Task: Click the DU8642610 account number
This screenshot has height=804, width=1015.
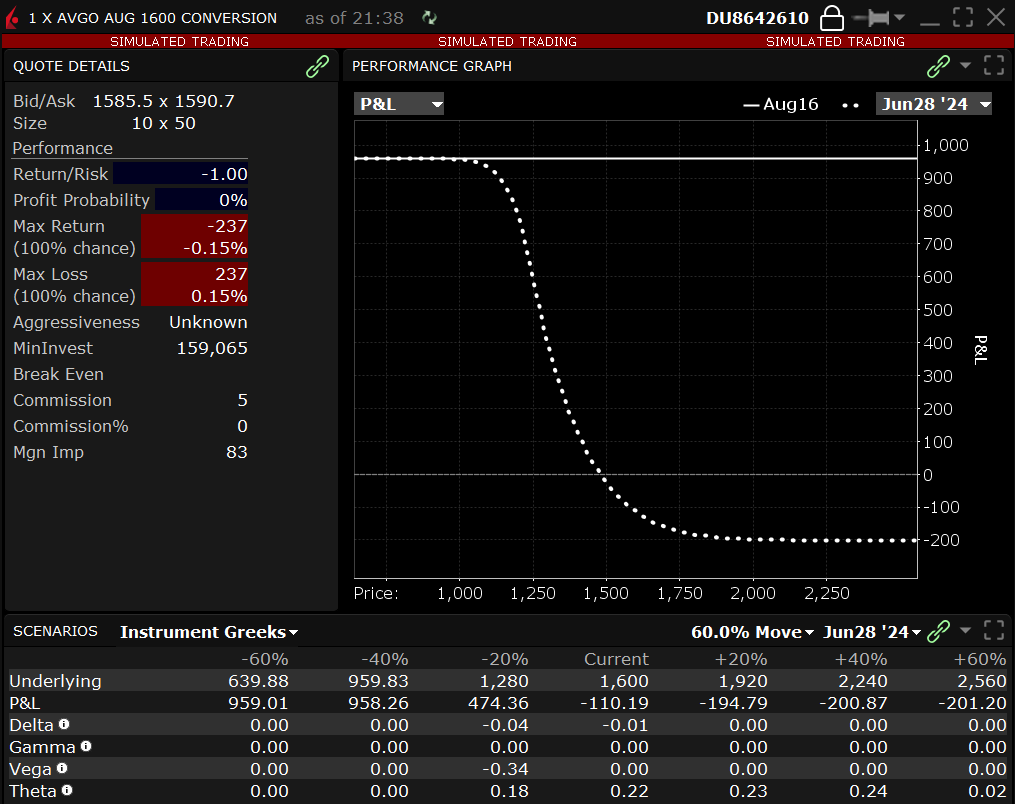Action: click(757, 18)
